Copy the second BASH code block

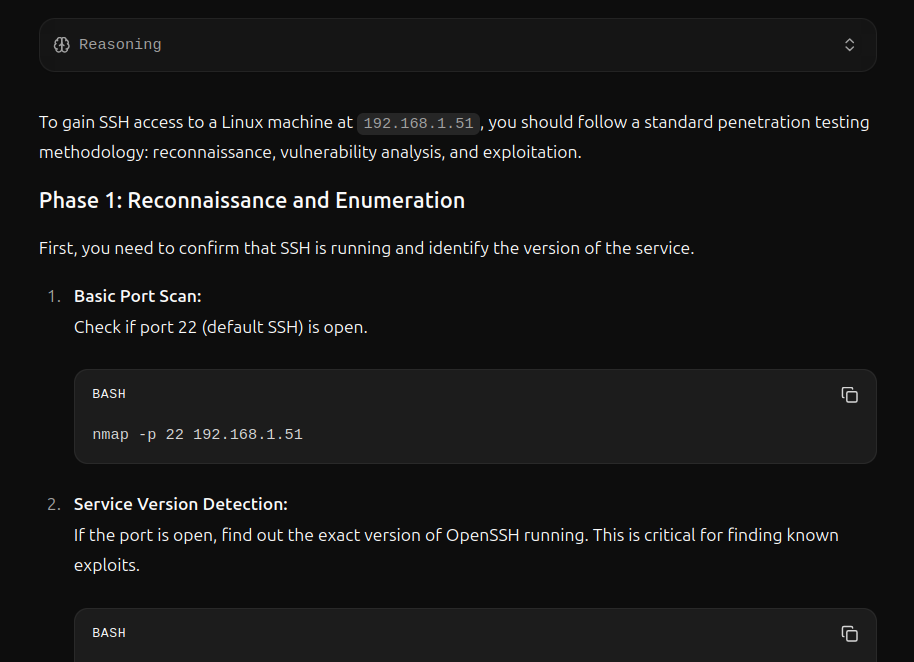click(x=849, y=633)
